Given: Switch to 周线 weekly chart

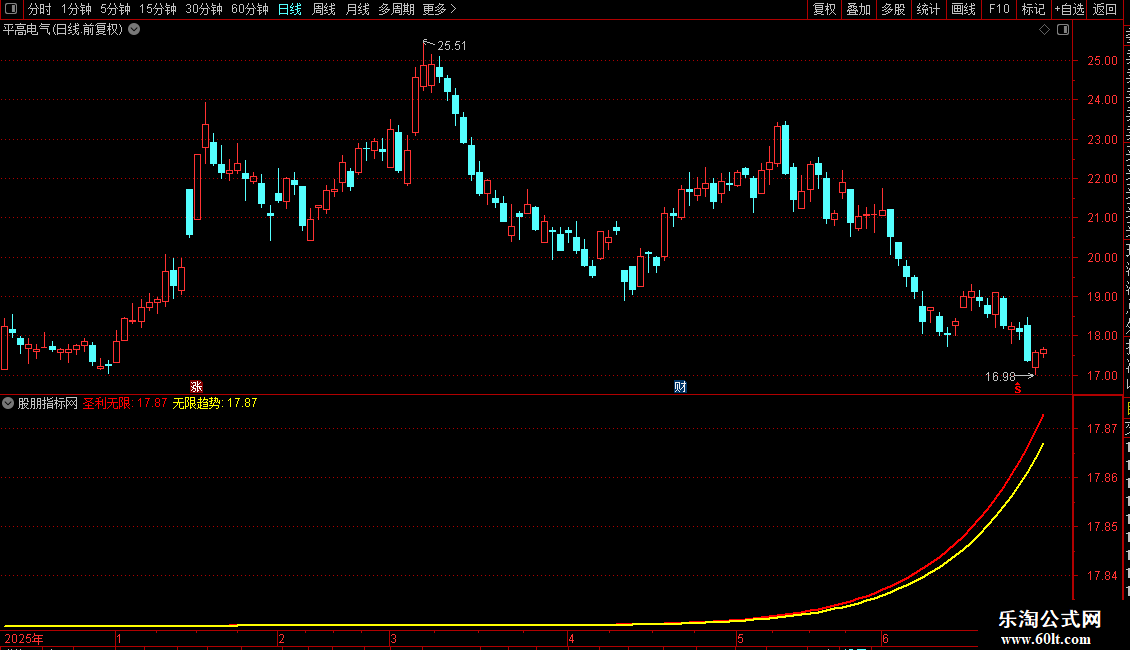Looking at the screenshot, I should 324,9.
